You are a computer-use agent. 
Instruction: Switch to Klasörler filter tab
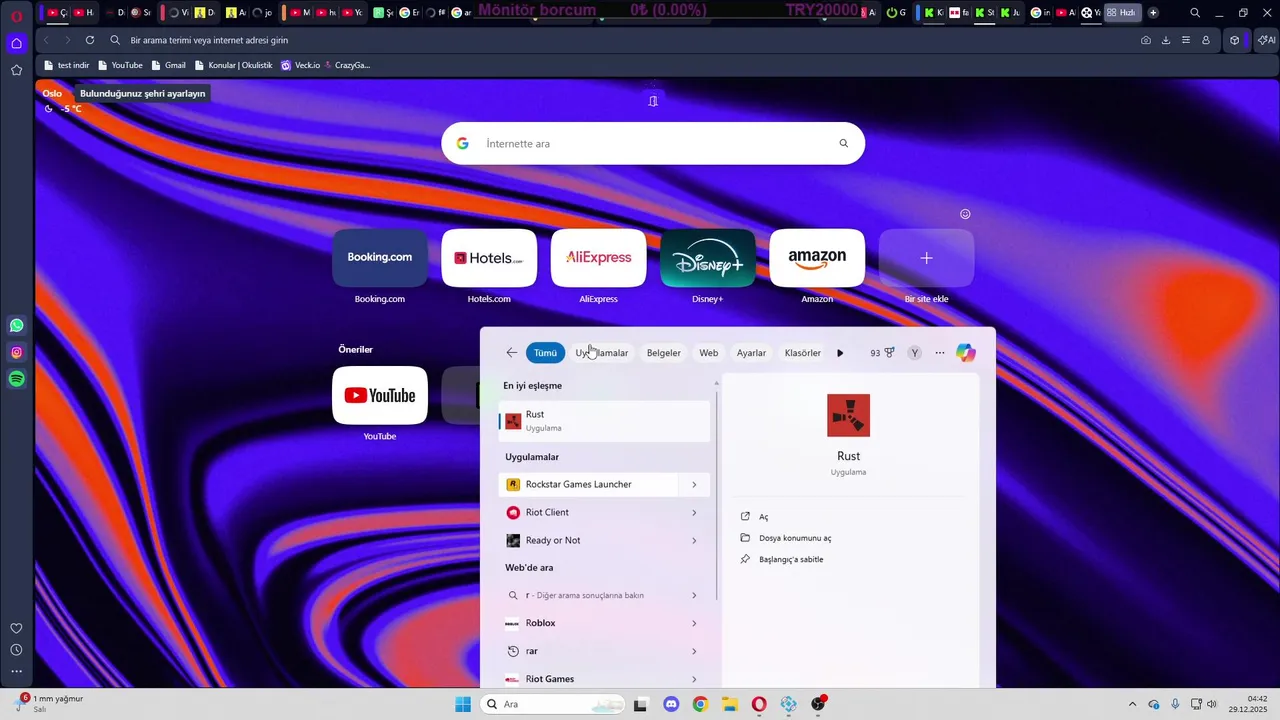coord(803,353)
